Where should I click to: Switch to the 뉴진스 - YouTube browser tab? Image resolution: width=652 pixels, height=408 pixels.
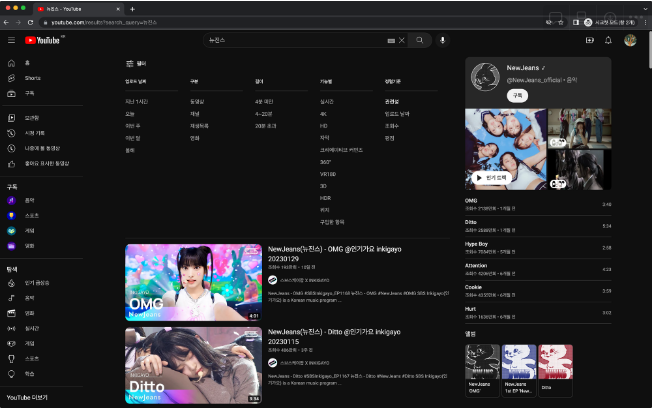[77, 9]
